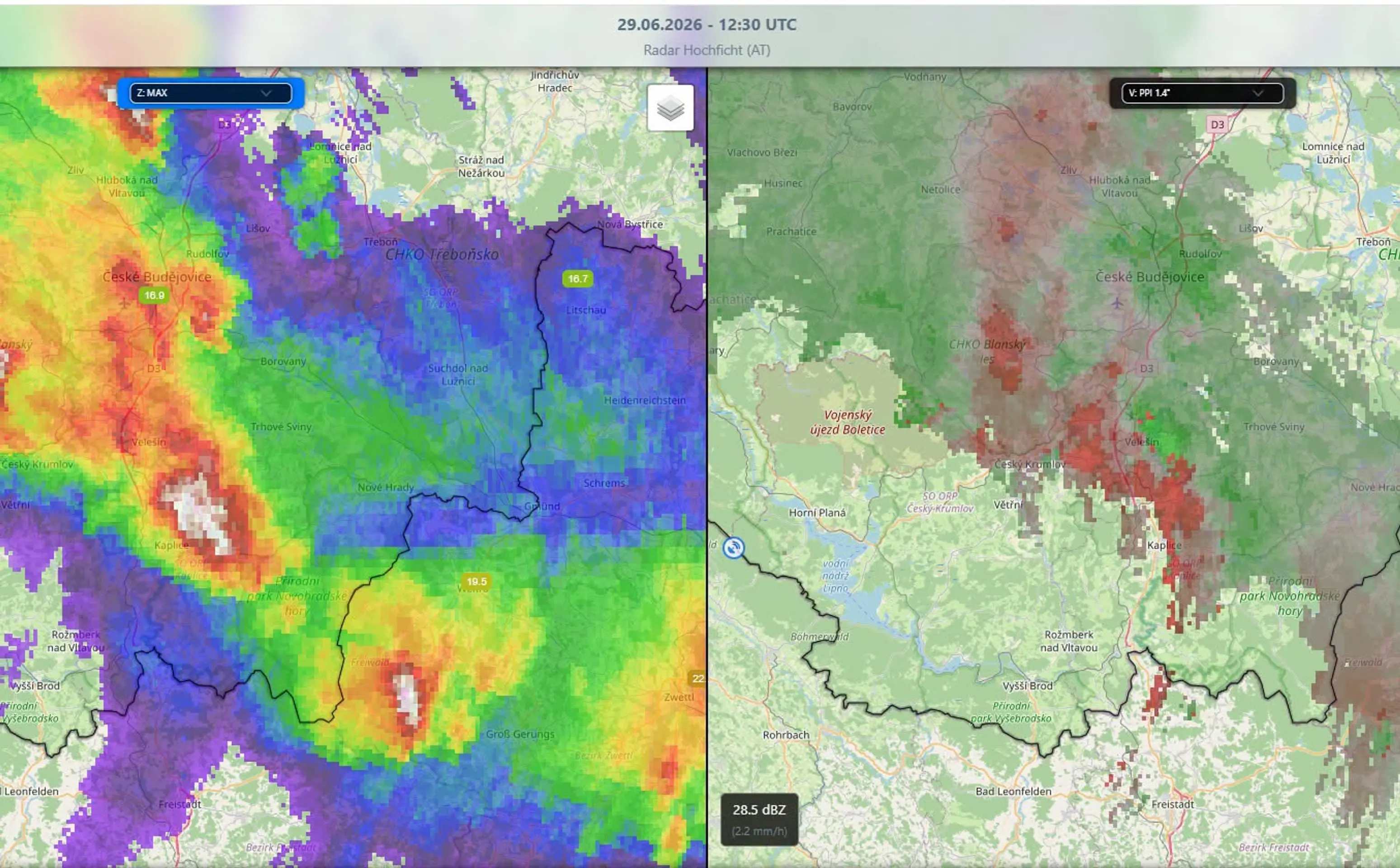
Task: Click the vodní nádrž Lipno reservoir label
Action: pos(835,576)
